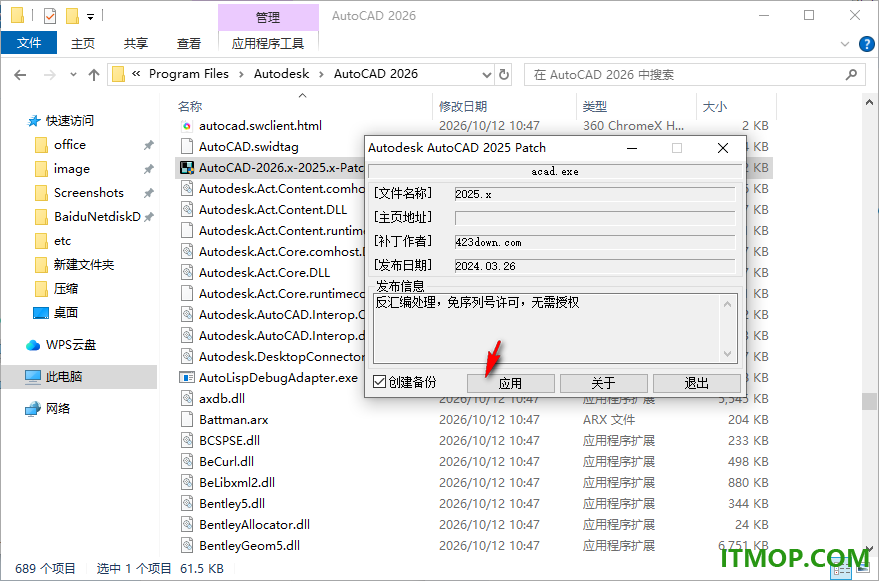Viewport: 879px width, 581px height.
Task: Select the AutoLispDebugAdapter.exe file icon
Action: tap(187, 378)
